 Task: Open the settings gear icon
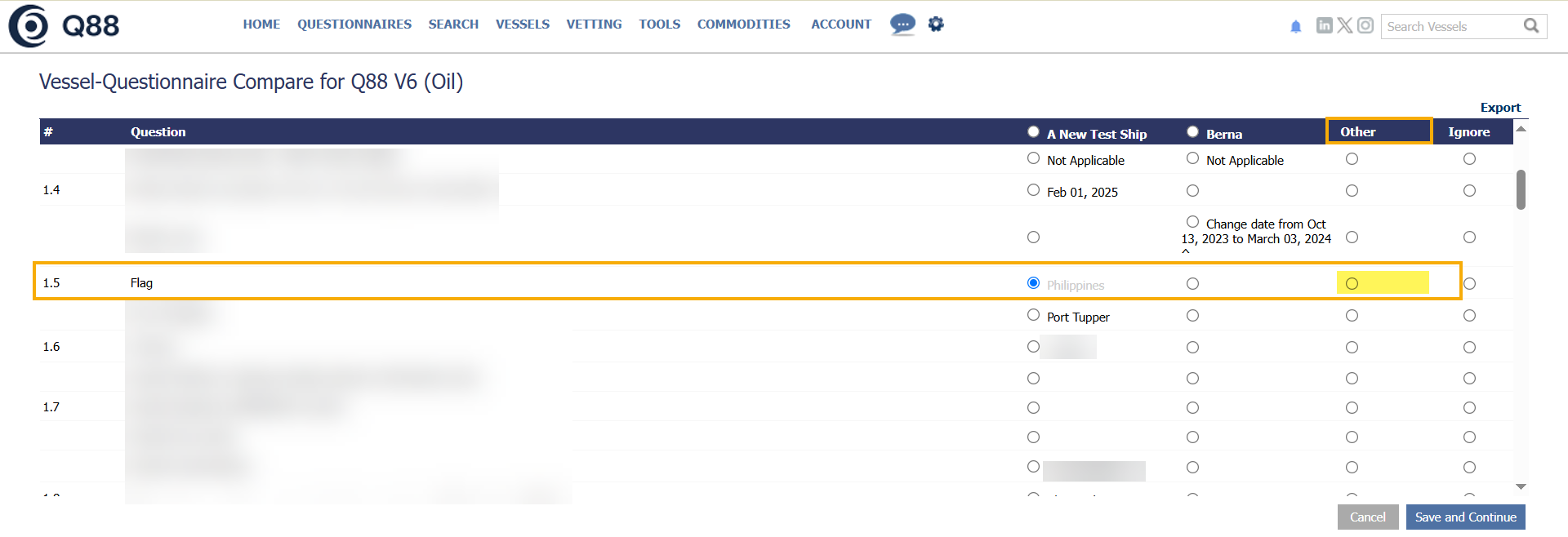936,24
